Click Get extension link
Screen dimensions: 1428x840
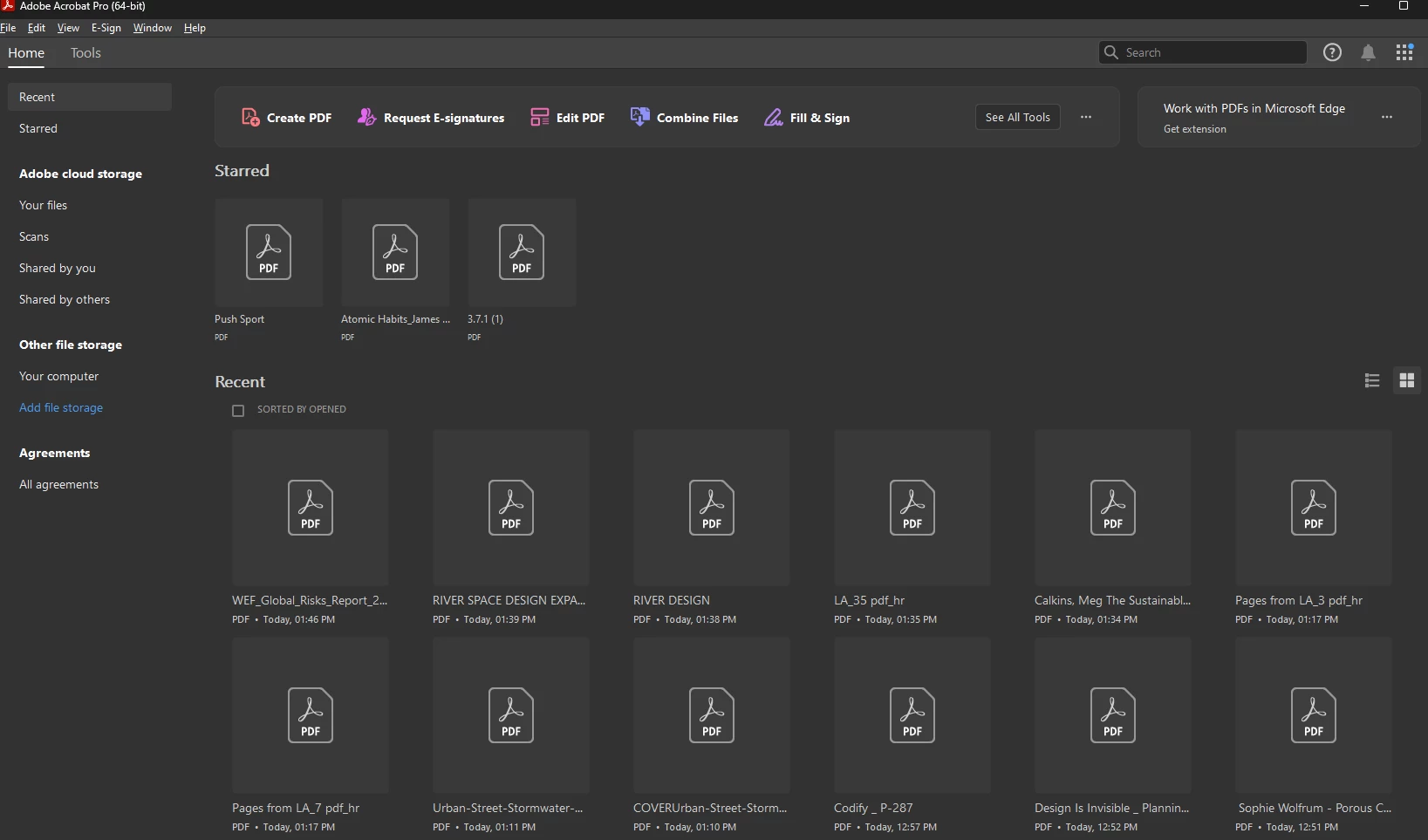click(1195, 129)
